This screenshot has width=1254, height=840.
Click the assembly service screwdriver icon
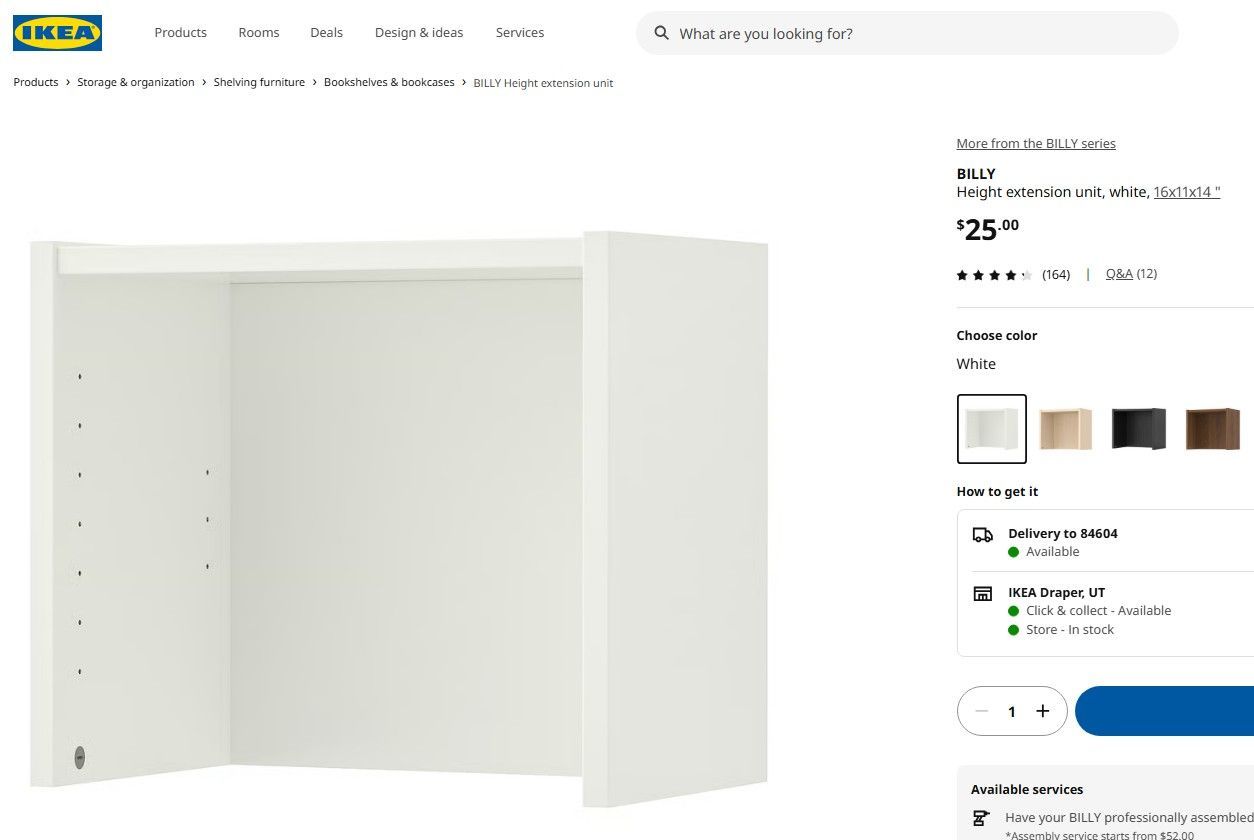pos(981,818)
